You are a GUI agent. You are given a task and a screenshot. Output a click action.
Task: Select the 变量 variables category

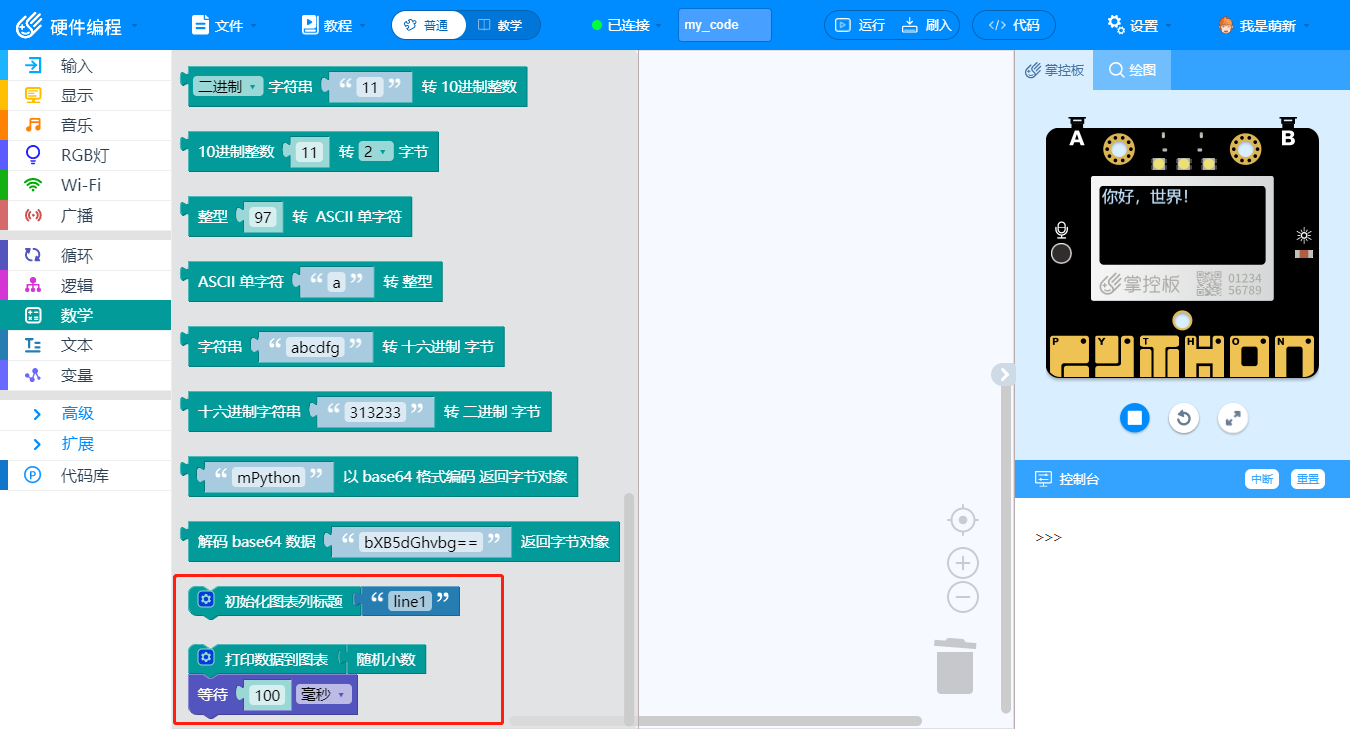(85, 375)
